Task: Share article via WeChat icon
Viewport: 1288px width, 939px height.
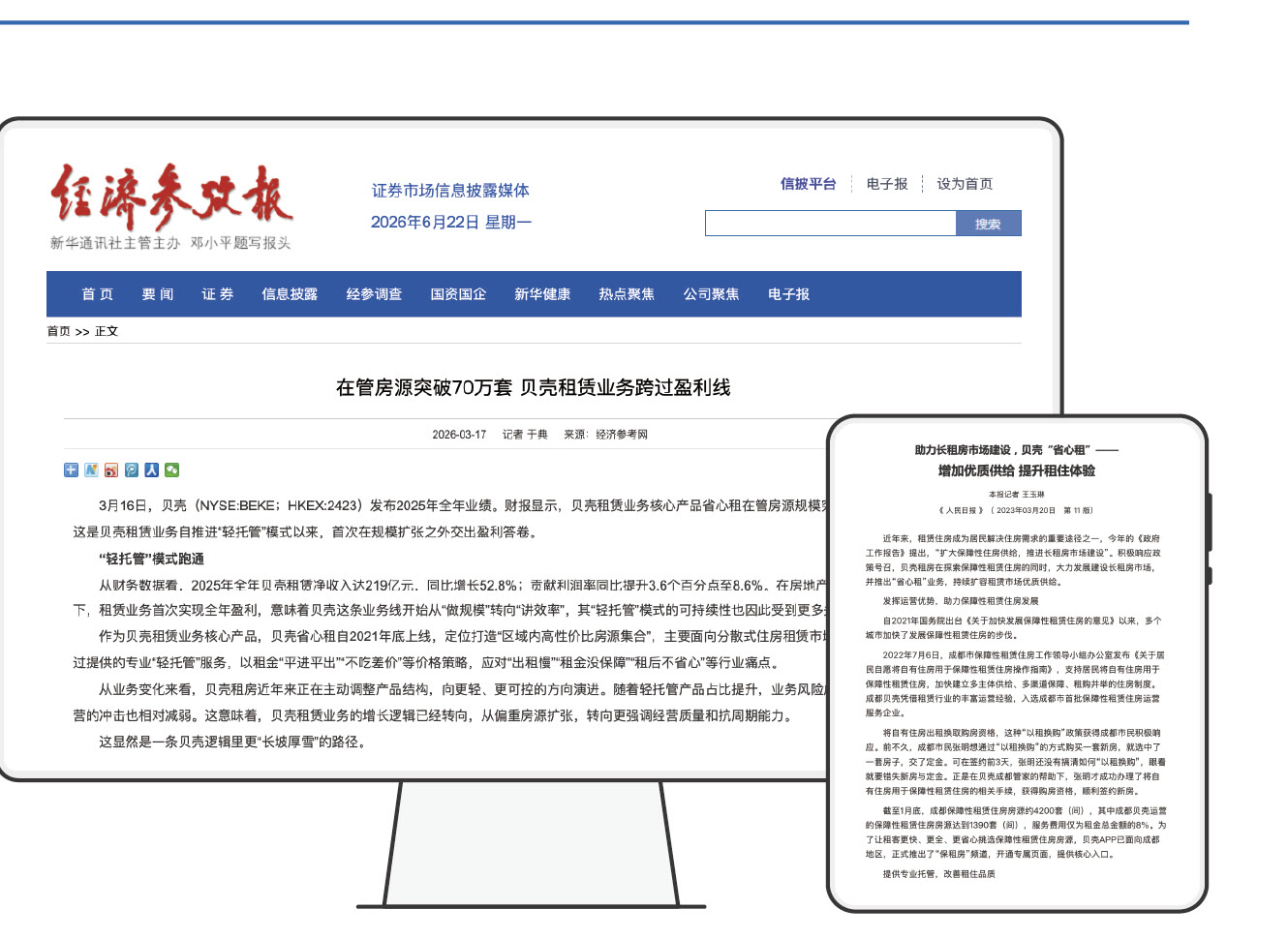Action: (172, 469)
